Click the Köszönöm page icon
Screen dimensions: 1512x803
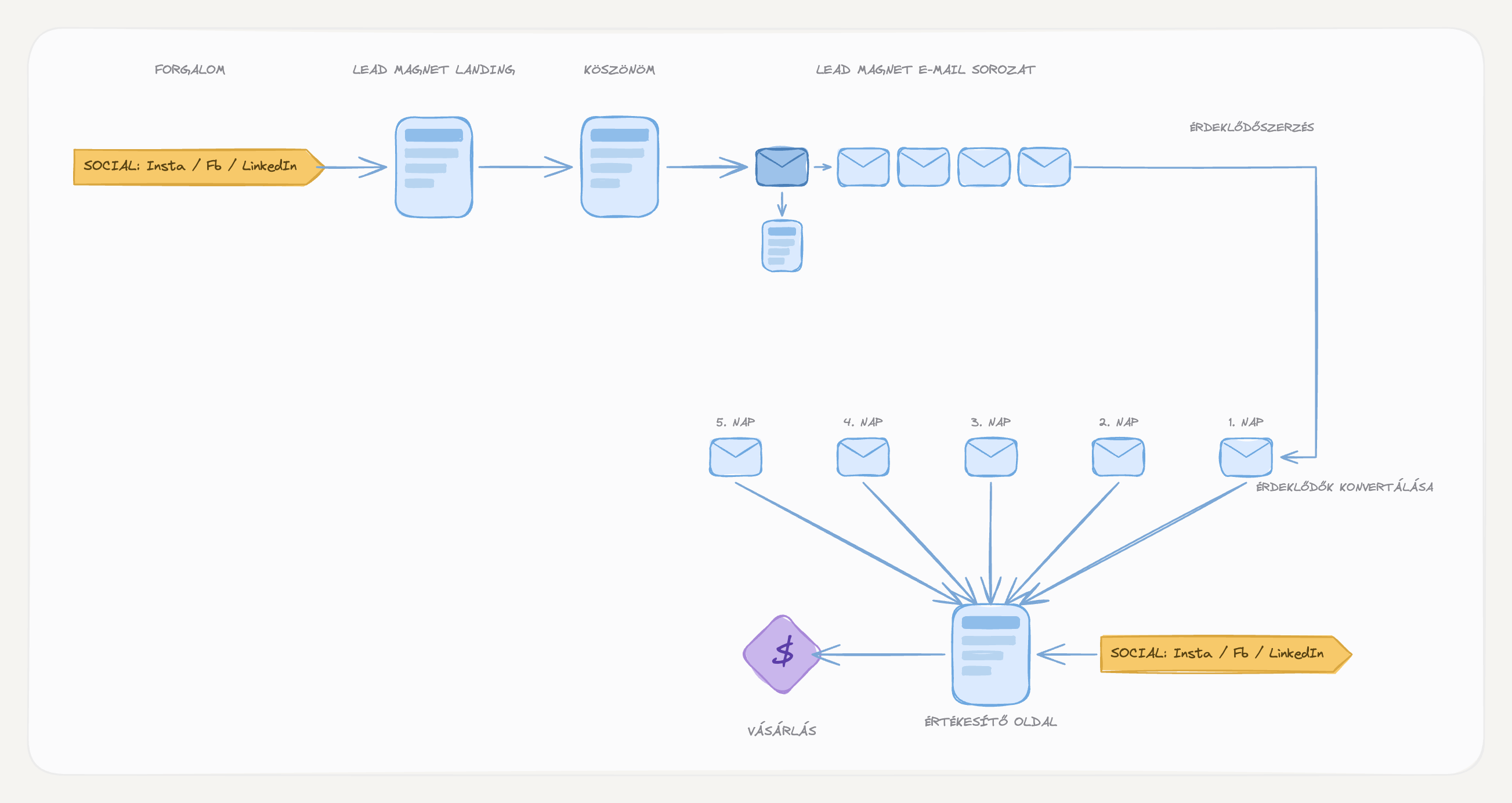click(619, 167)
